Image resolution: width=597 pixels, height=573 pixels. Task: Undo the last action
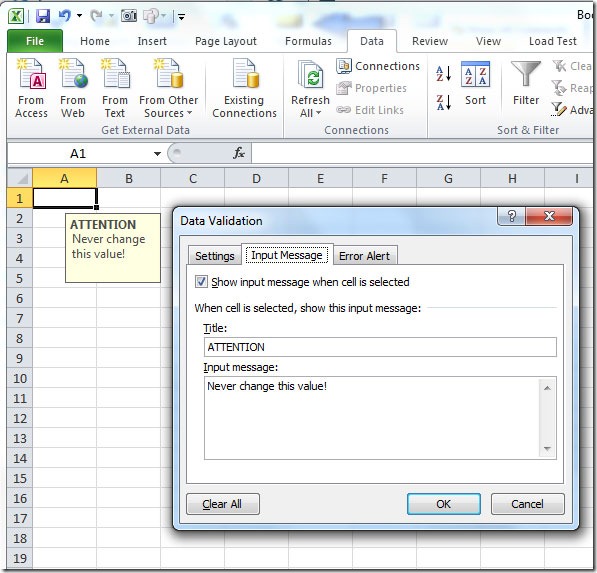64,16
